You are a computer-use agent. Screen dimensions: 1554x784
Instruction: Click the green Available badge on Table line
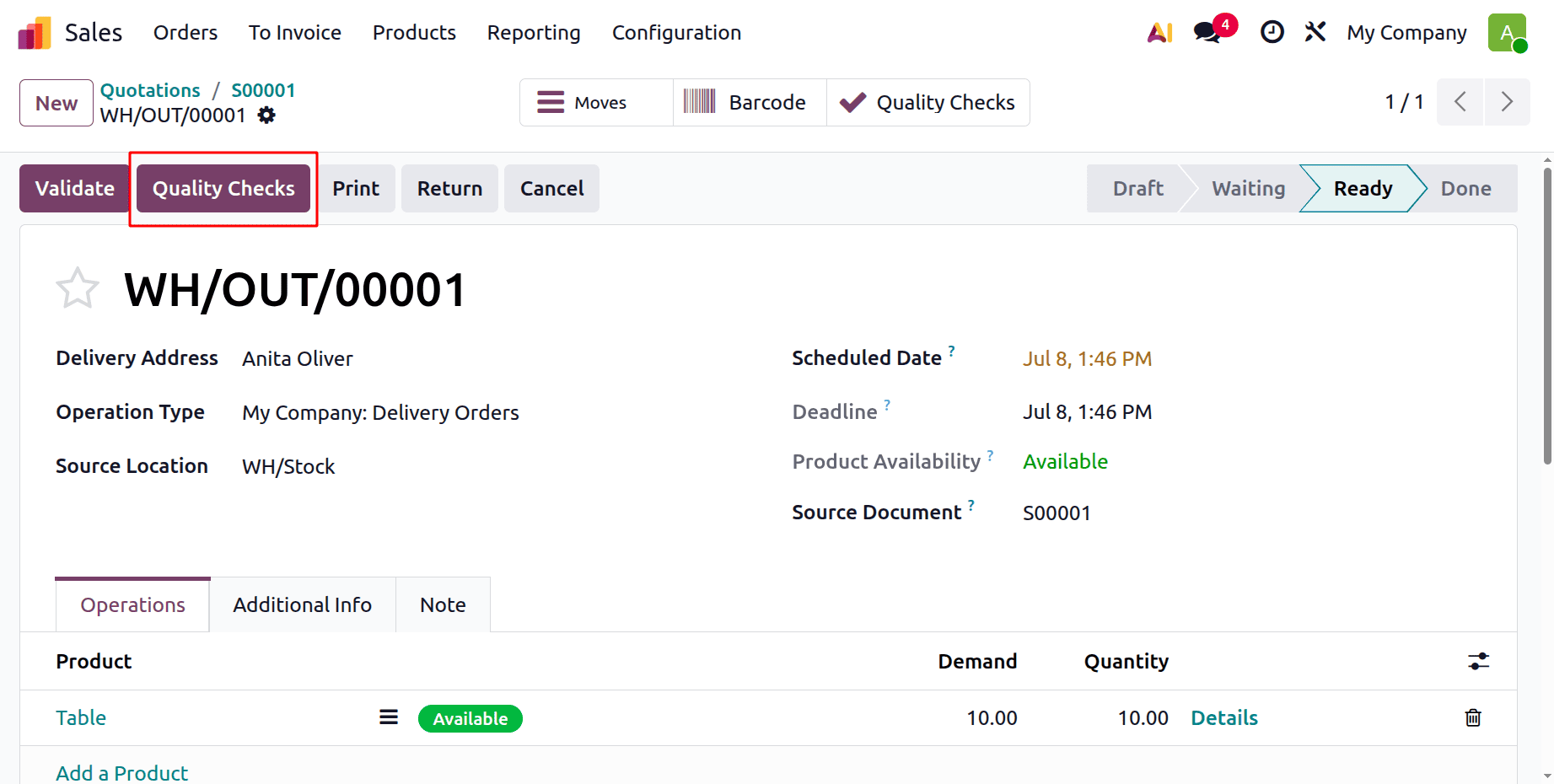click(x=471, y=718)
